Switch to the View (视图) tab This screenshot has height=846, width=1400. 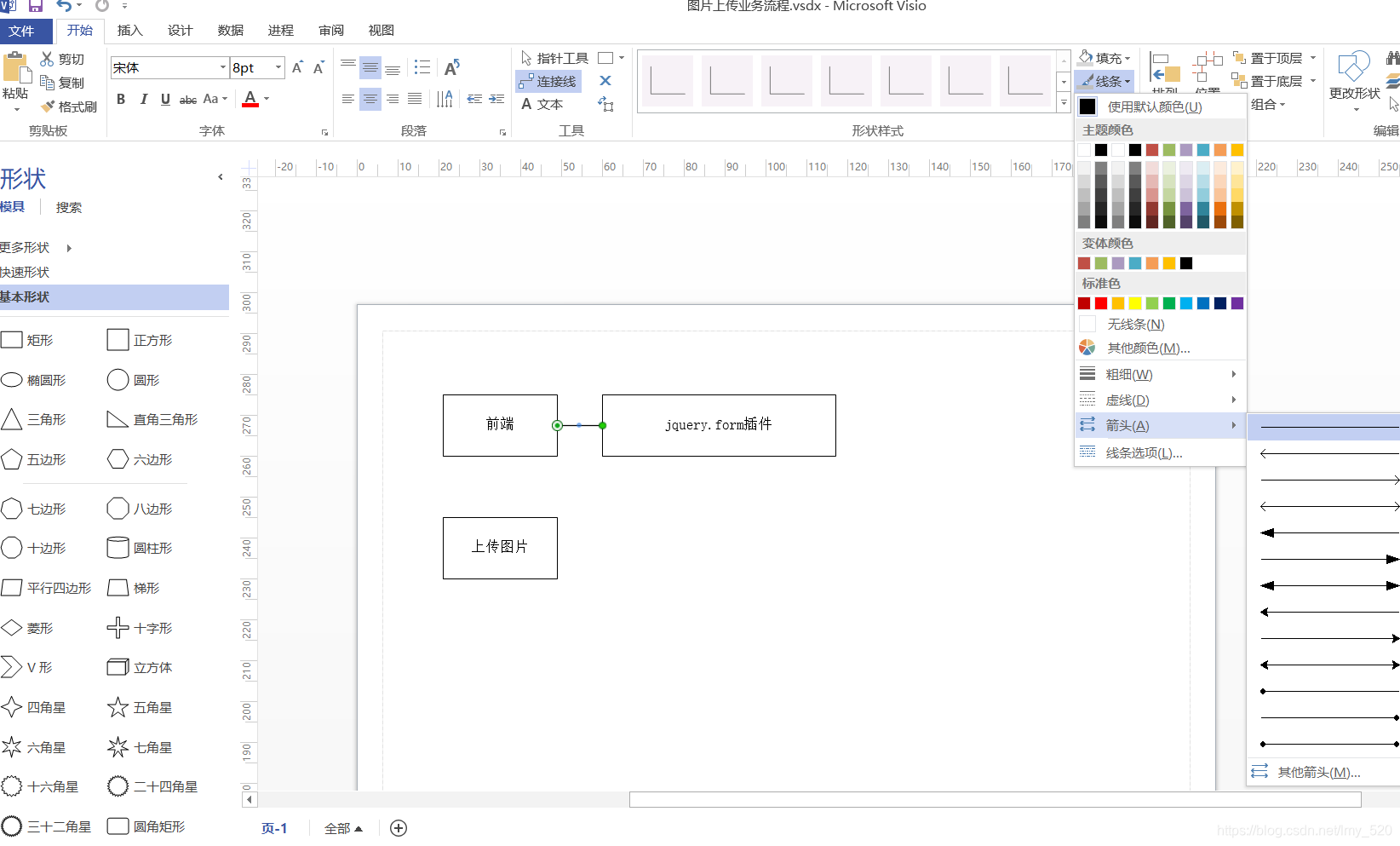[x=382, y=31]
